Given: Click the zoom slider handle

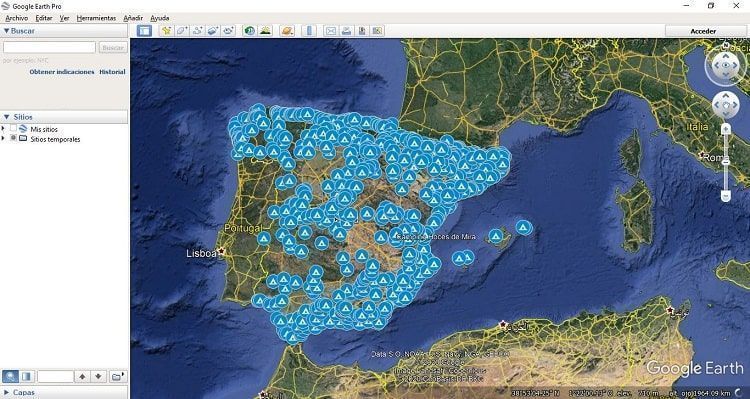Looking at the screenshot, I should pyautogui.click(x=726, y=162).
